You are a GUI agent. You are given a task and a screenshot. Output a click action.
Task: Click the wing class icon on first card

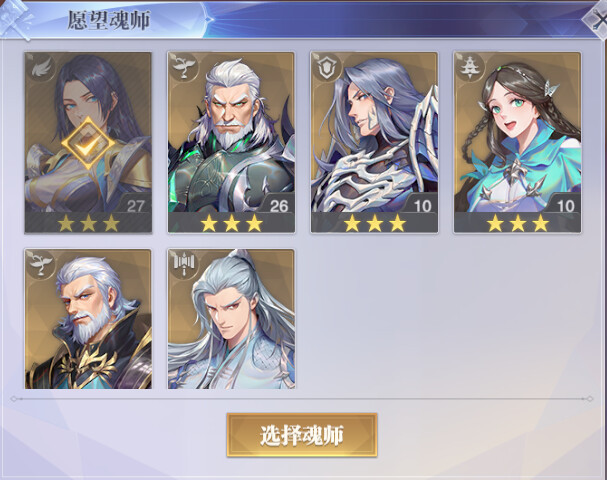[x=42, y=69]
